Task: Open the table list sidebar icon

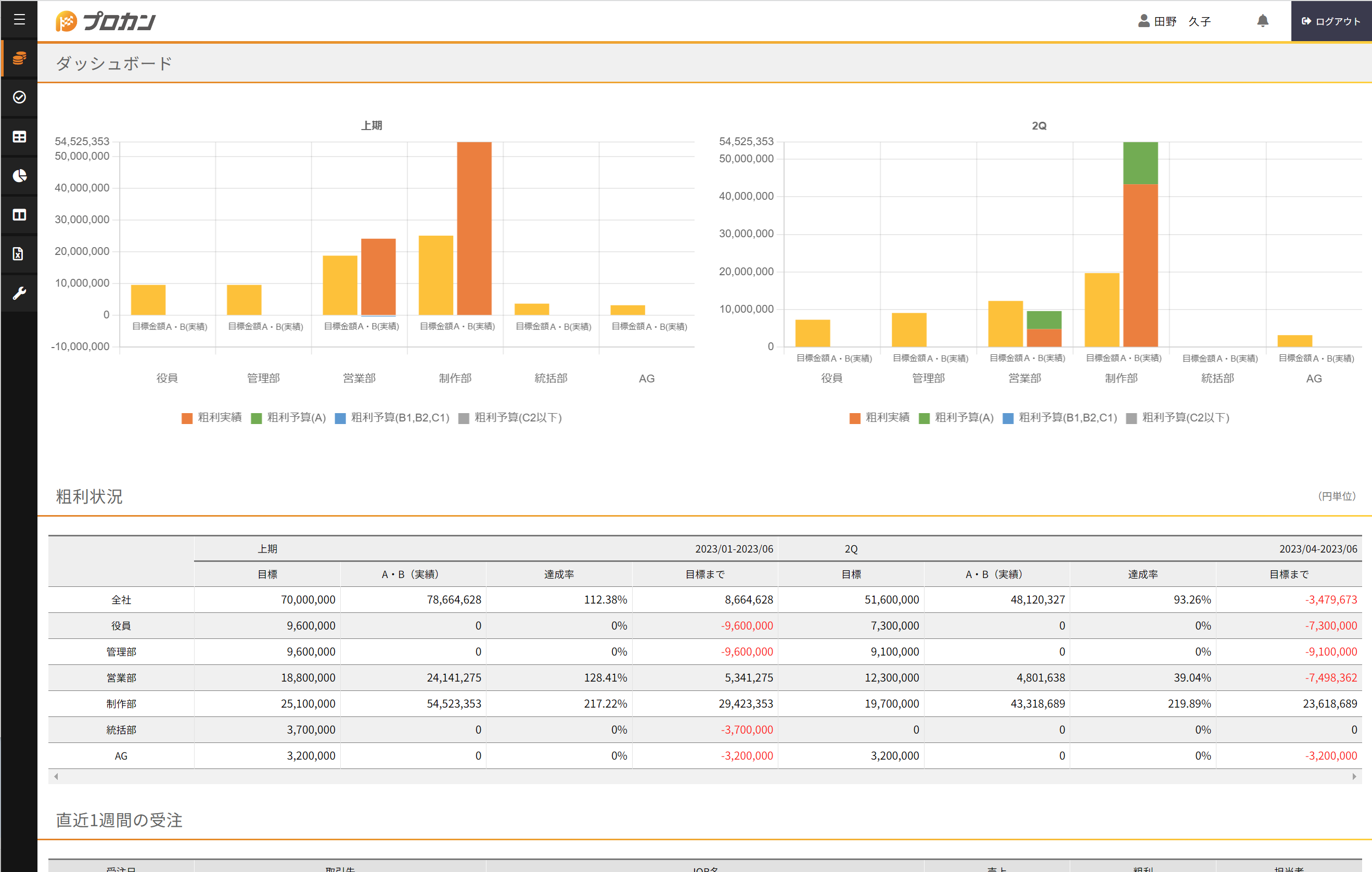Action: pos(19,137)
